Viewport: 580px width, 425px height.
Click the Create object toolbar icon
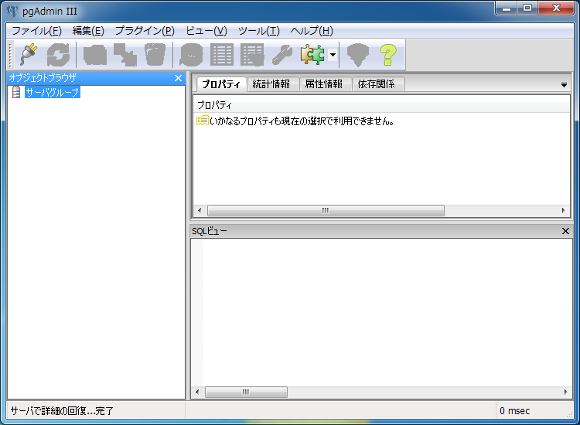(125, 55)
